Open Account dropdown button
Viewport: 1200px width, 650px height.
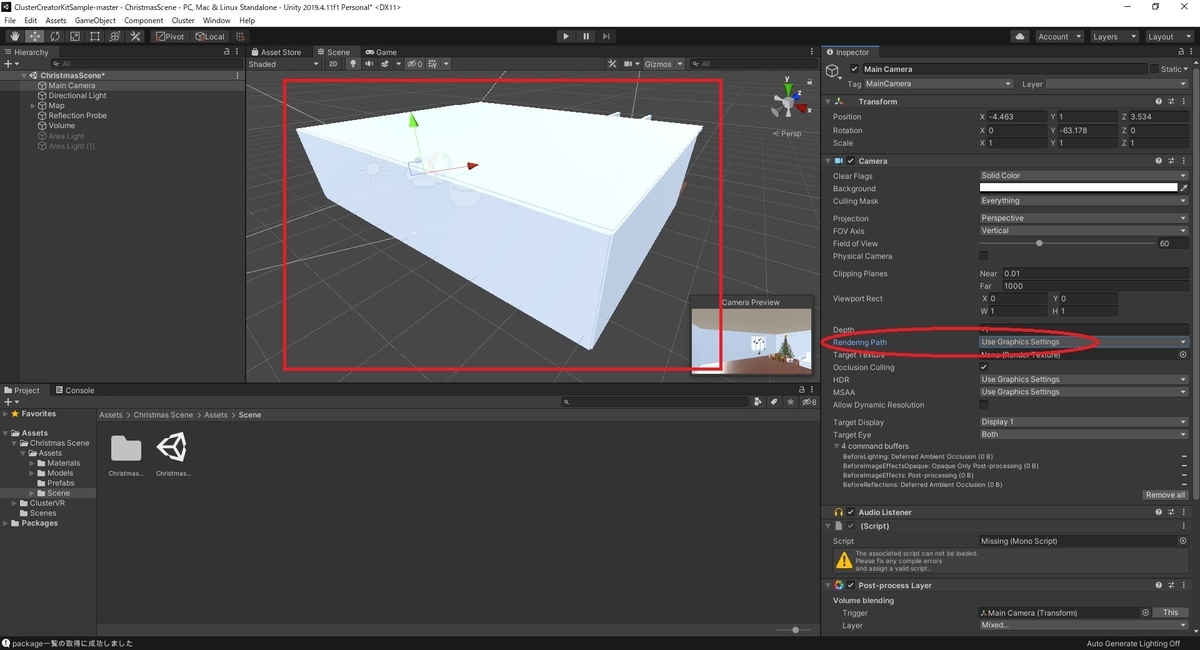pyautogui.click(x=1058, y=36)
